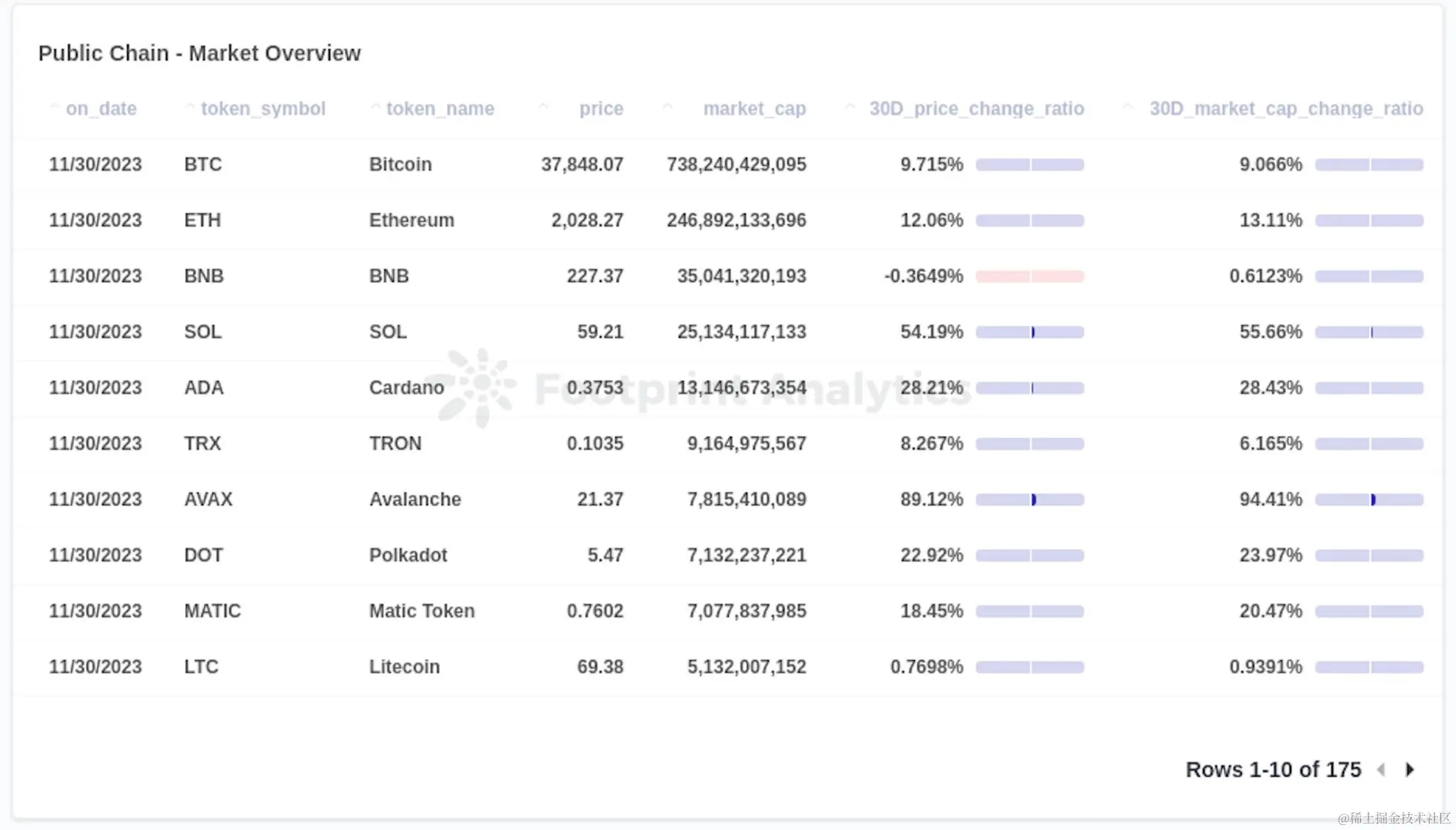
Task: Sort by 30D_price_change_ratio header text
Action: (x=976, y=109)
